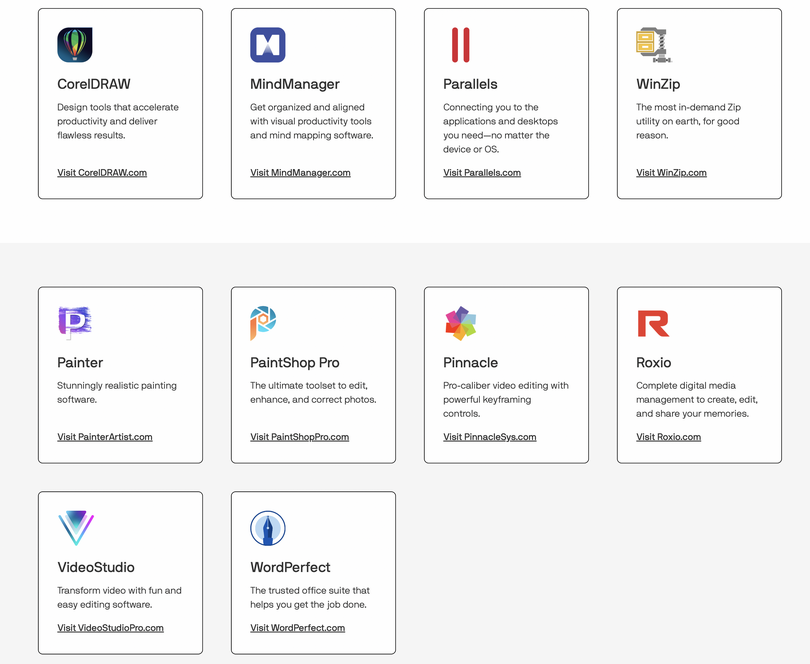Open the Visit PaintShopPro.com link
Viewport: 810px width, 664px height.
click(300, 437)
